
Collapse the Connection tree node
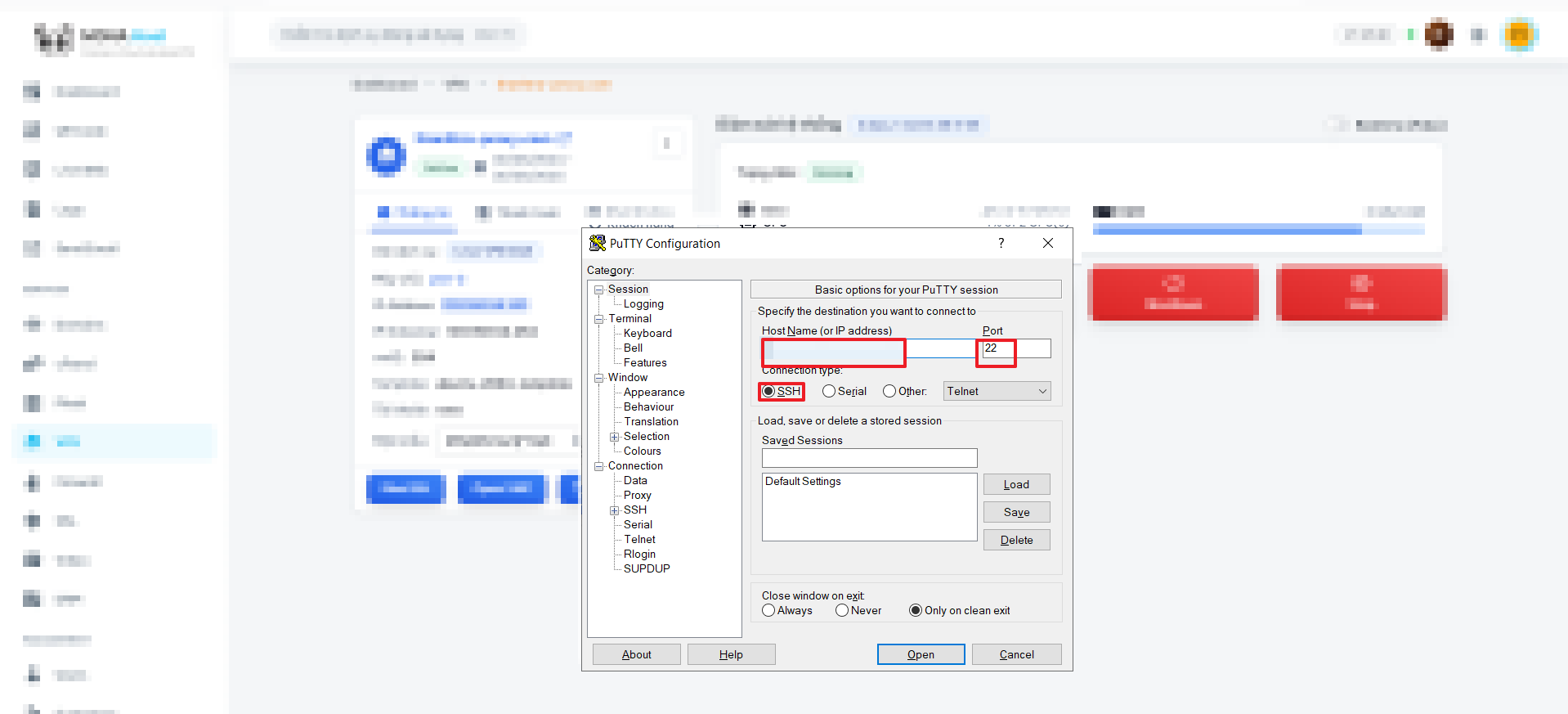(598, 466)
